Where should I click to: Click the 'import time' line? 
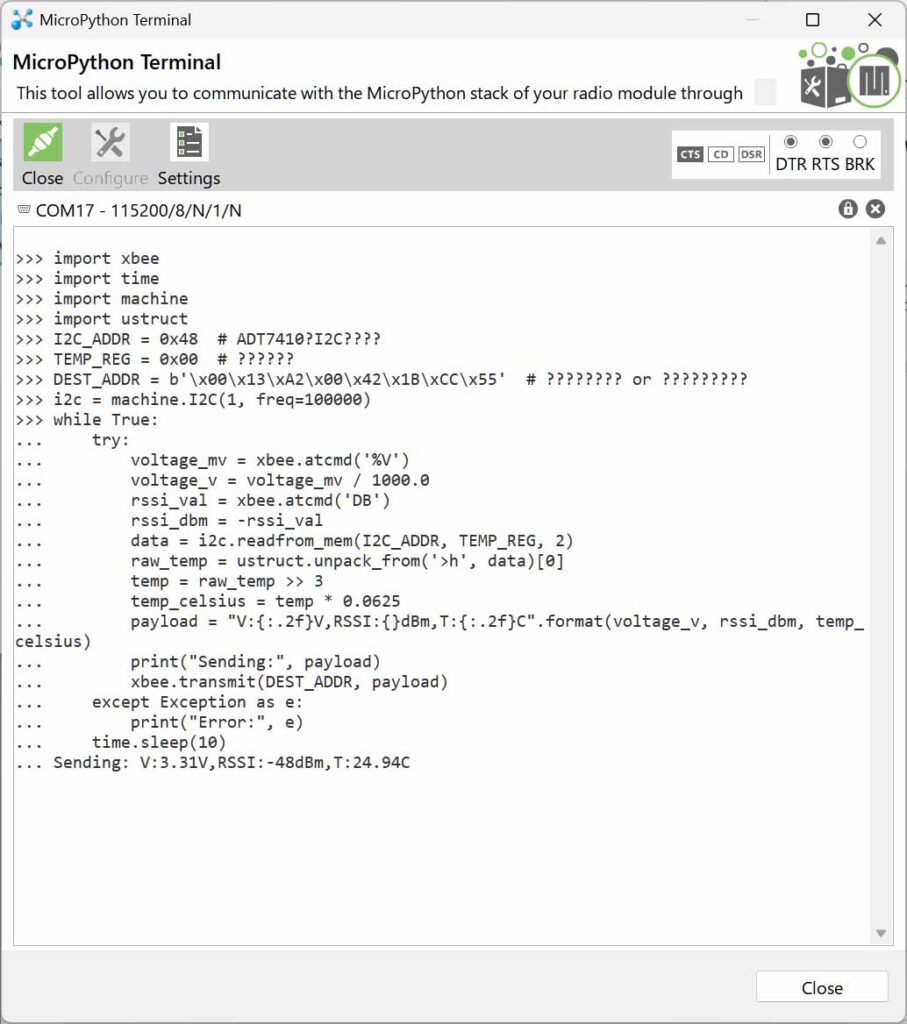(88, 279)
